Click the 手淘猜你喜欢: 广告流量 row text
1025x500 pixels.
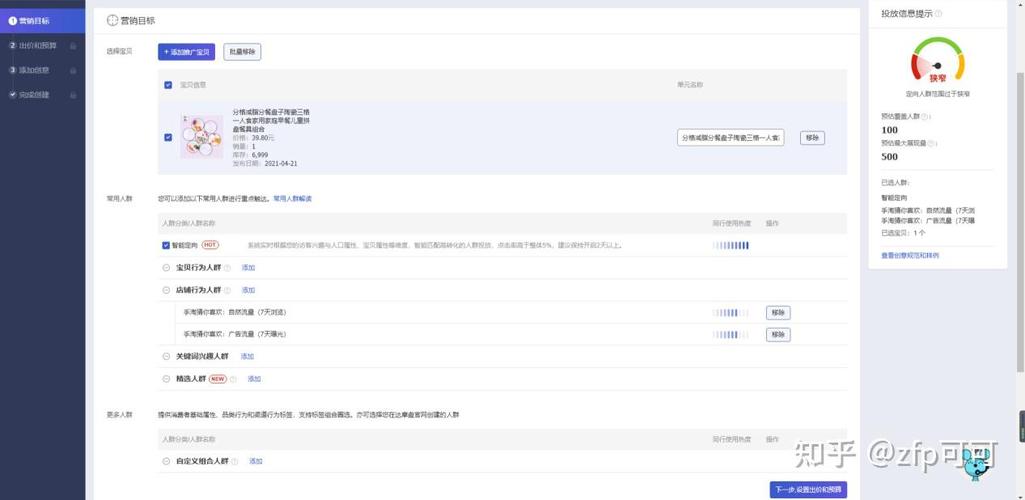tap(235, 335)
